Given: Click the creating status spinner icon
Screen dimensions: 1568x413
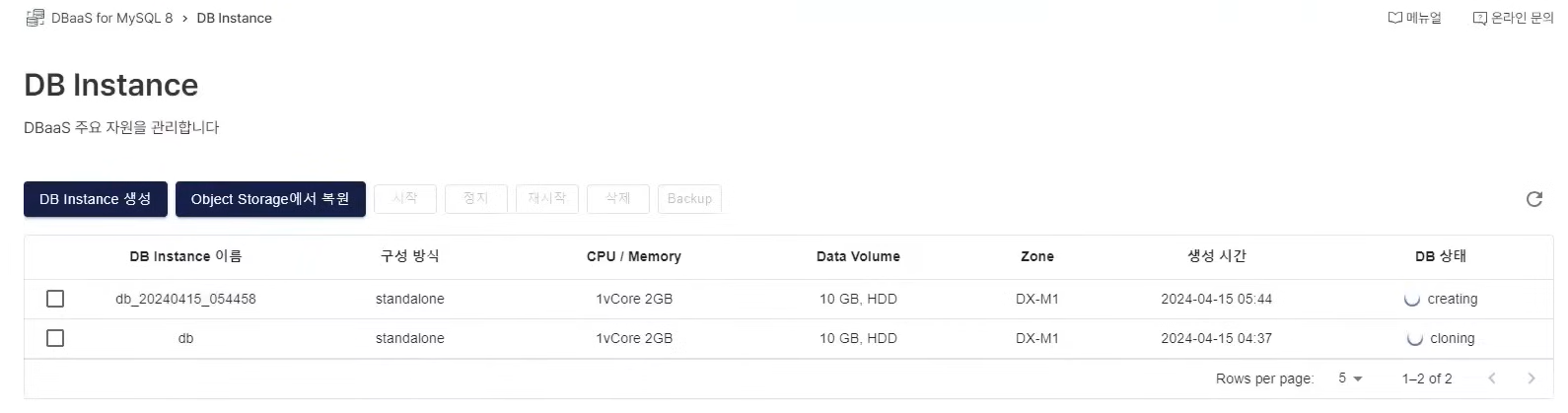Looking at the screenshot, I should [1412, 300].
